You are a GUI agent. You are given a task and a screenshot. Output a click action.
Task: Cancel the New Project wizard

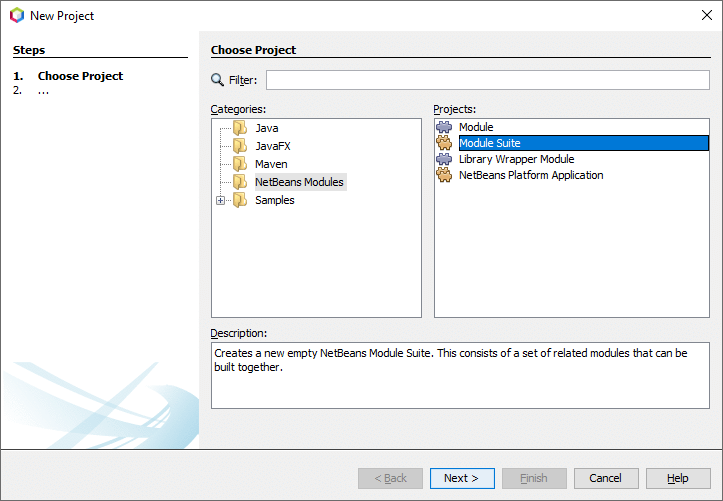[x=605, y=478]
